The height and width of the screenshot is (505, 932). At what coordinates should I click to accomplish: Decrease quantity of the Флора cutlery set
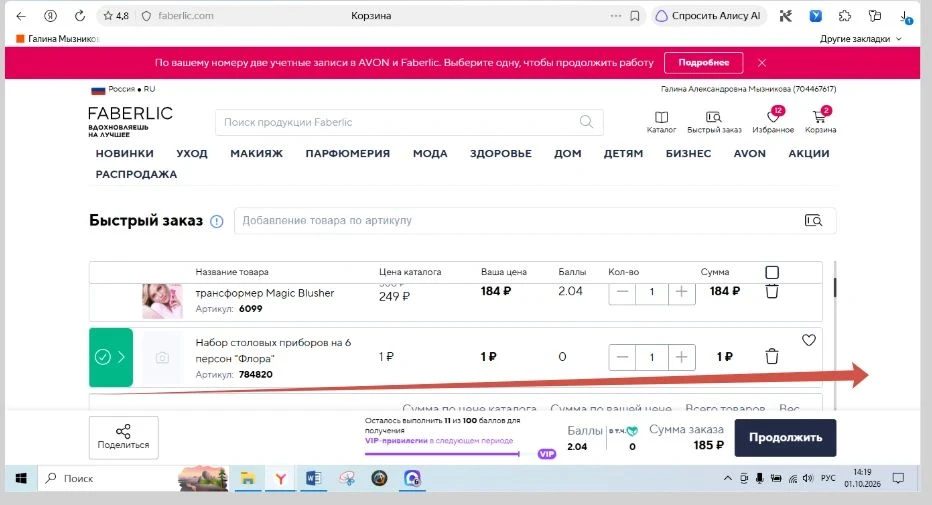point(622,357)
